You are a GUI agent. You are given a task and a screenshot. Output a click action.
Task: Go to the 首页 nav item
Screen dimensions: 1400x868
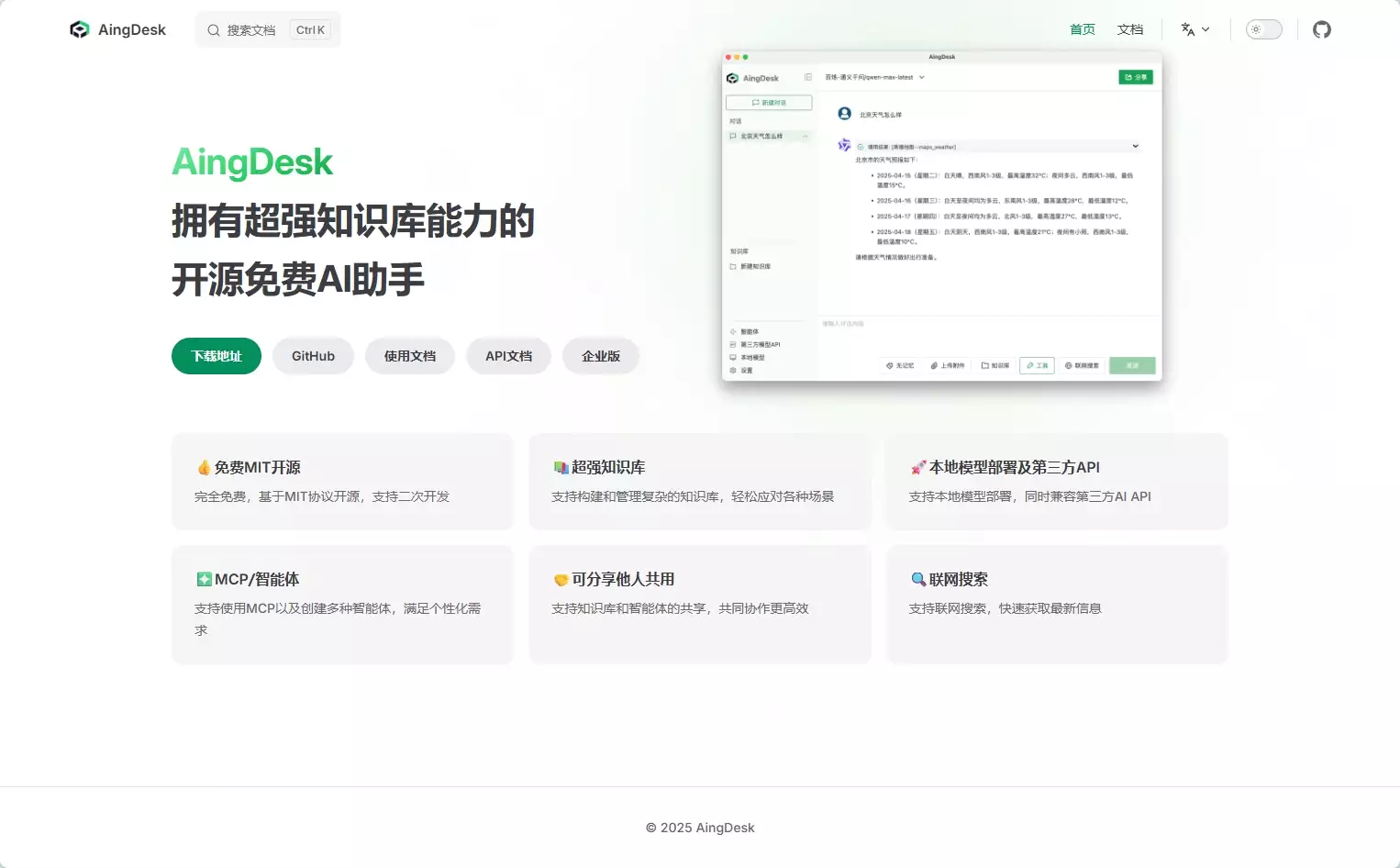[1083, 29]
